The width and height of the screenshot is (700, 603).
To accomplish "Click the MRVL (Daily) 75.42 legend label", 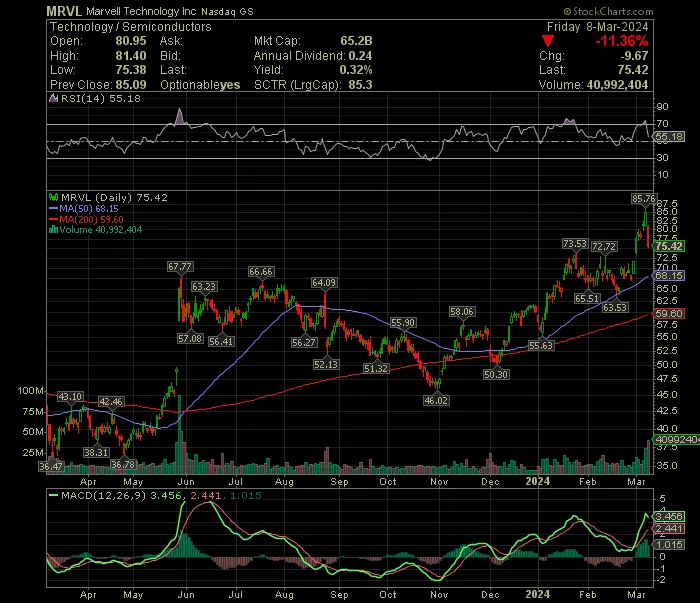I will tap(114, 198).
